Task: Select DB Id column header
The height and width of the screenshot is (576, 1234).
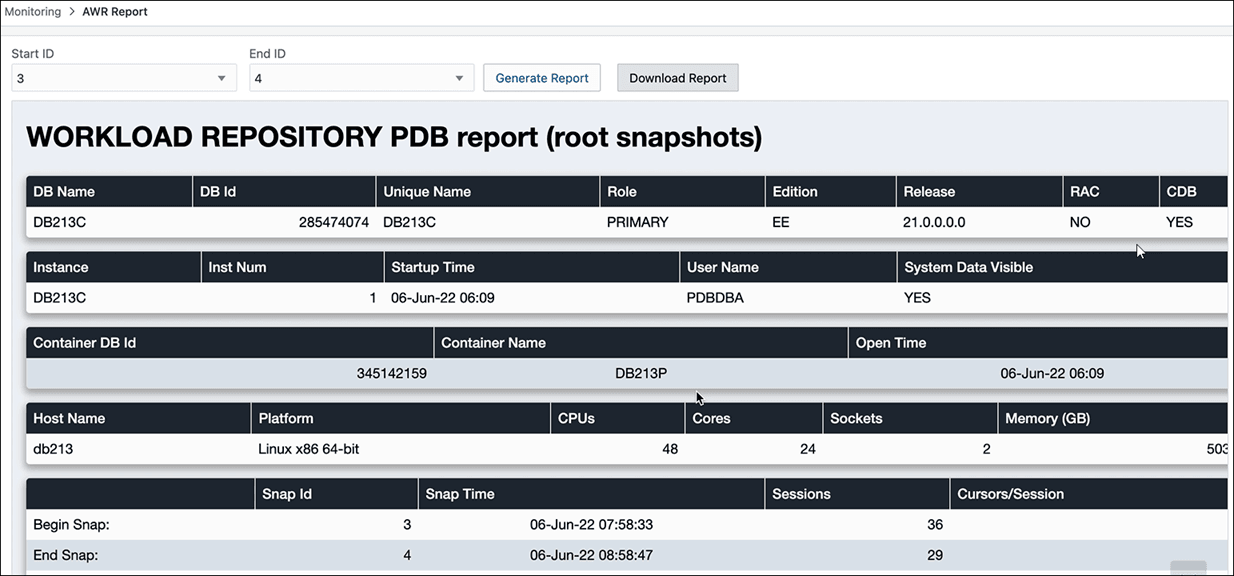Action: pos(284,192)
